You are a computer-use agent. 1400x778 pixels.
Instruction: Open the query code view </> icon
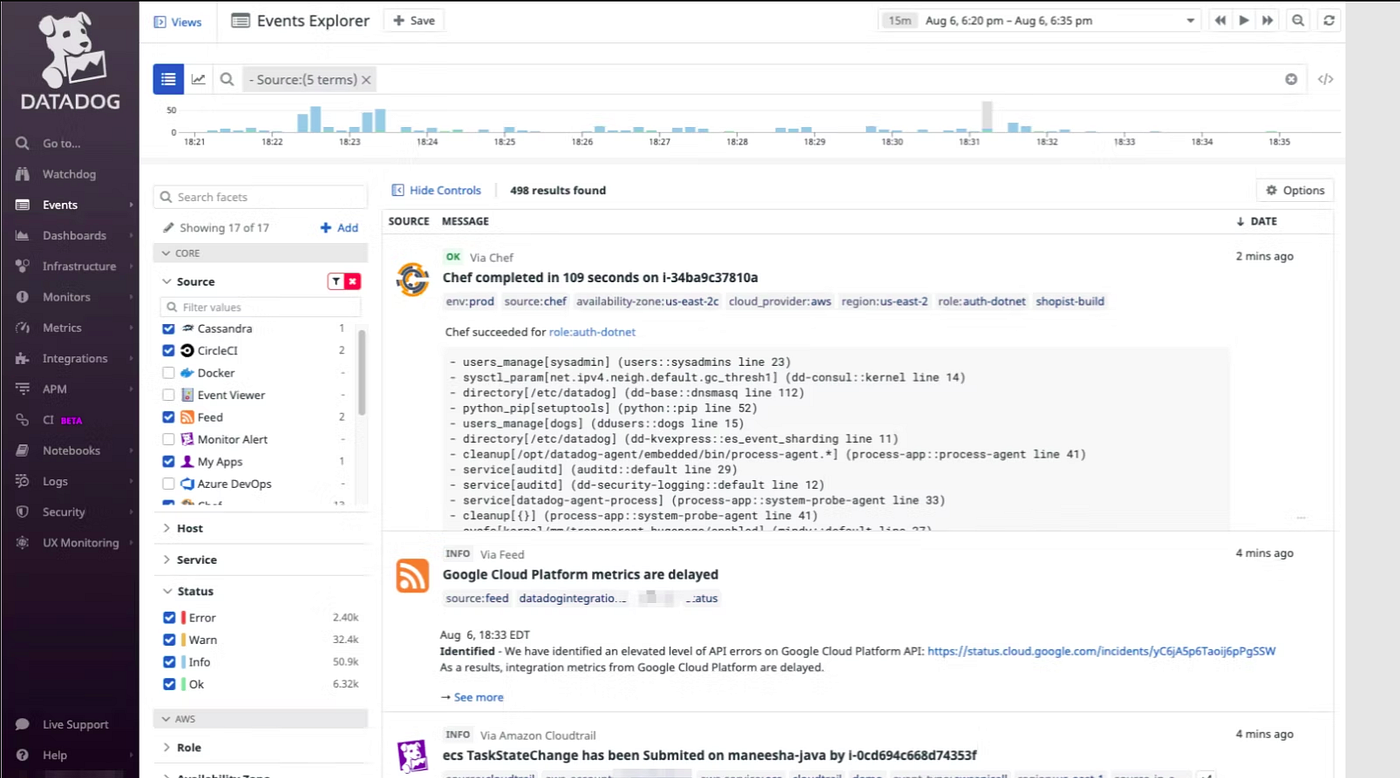click(x=1325, y=78)
